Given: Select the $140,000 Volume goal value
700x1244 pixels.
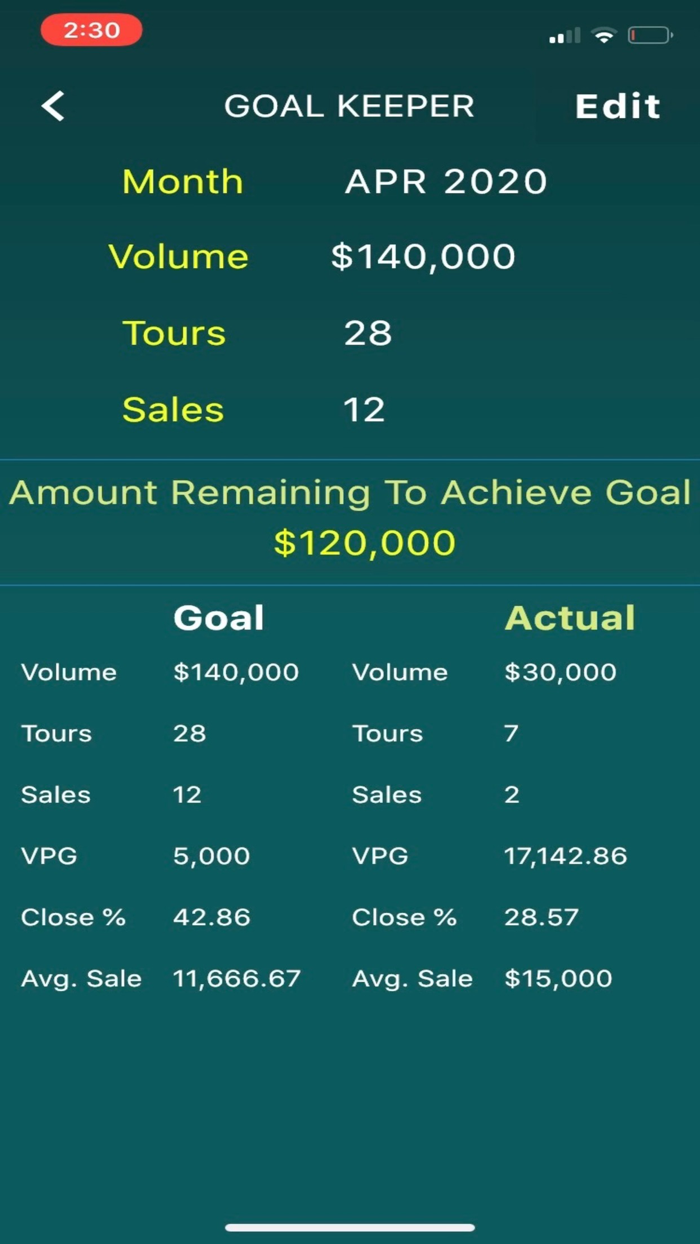Looking at the screenshot, I should (423, 256).
